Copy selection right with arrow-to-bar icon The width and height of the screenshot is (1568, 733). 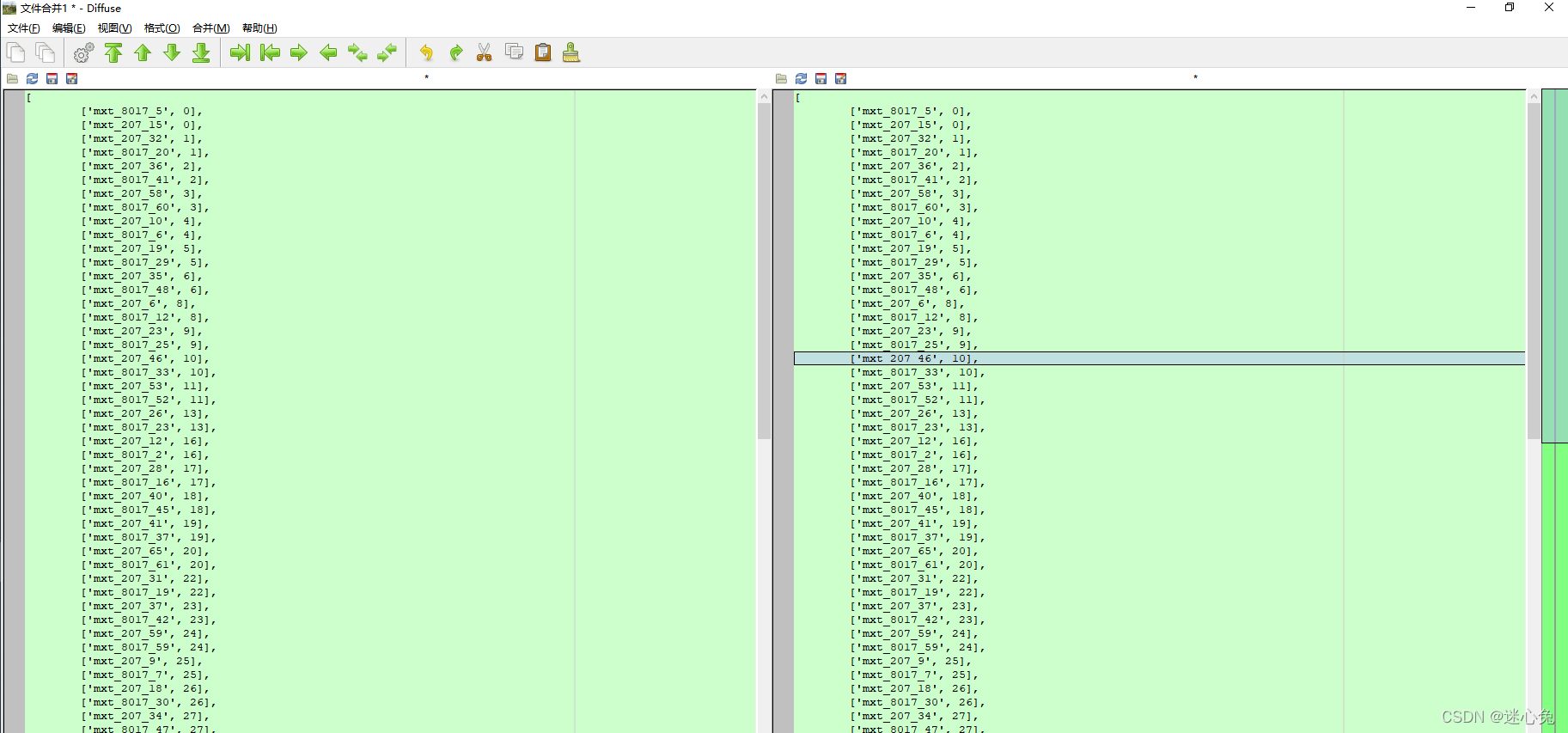(x=240, y=52)
